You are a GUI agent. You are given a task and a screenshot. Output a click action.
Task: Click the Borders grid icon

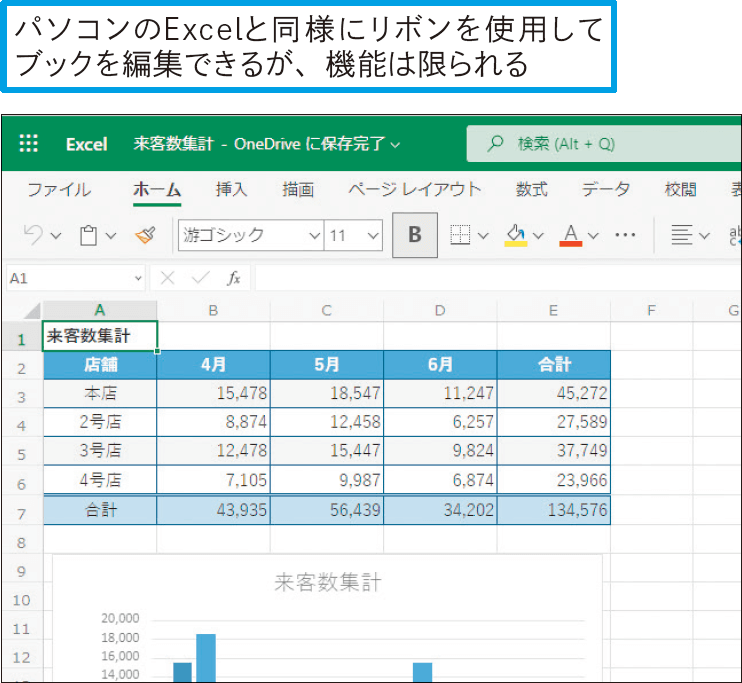click(x=460, y=235)
